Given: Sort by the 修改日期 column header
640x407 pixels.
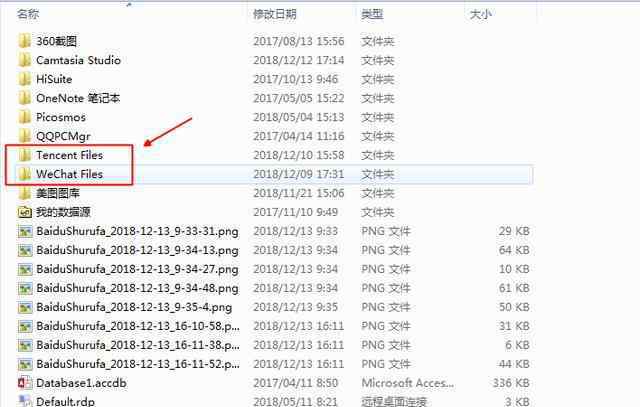Looking at the screenshot, I should [274, 14].
